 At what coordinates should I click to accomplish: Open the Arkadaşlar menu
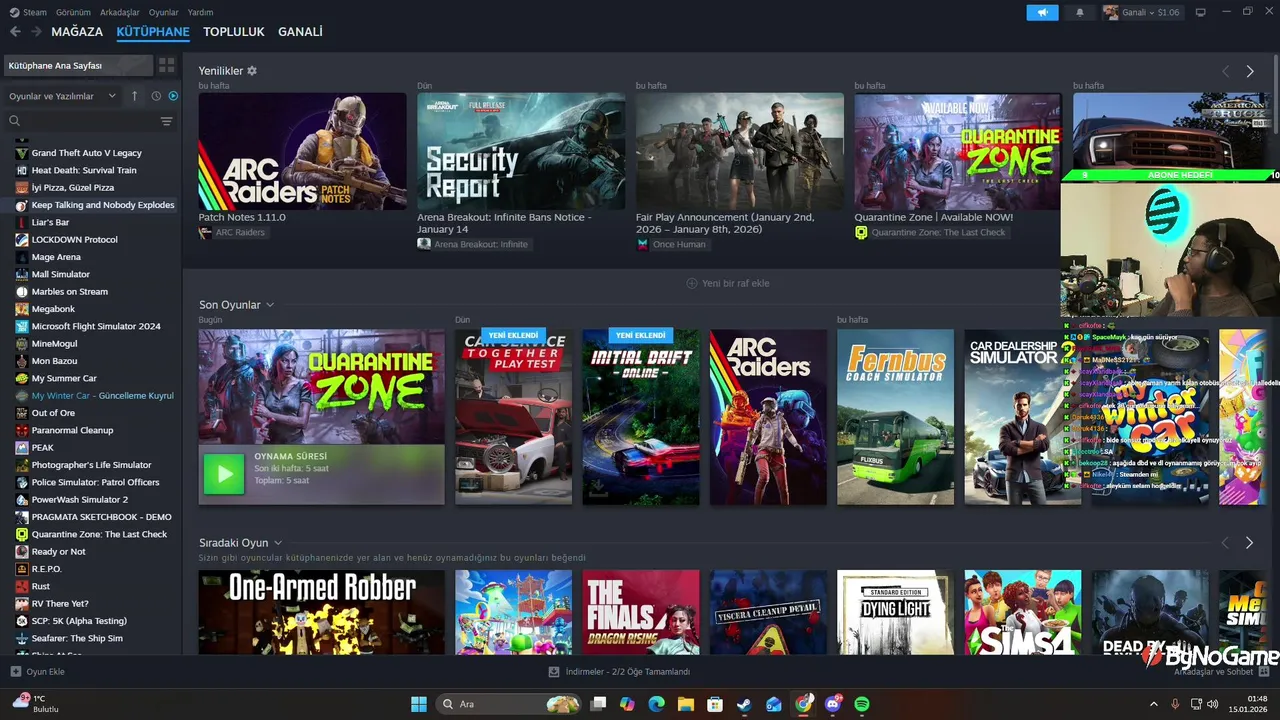pyautogui.click(x=120, y=12)
